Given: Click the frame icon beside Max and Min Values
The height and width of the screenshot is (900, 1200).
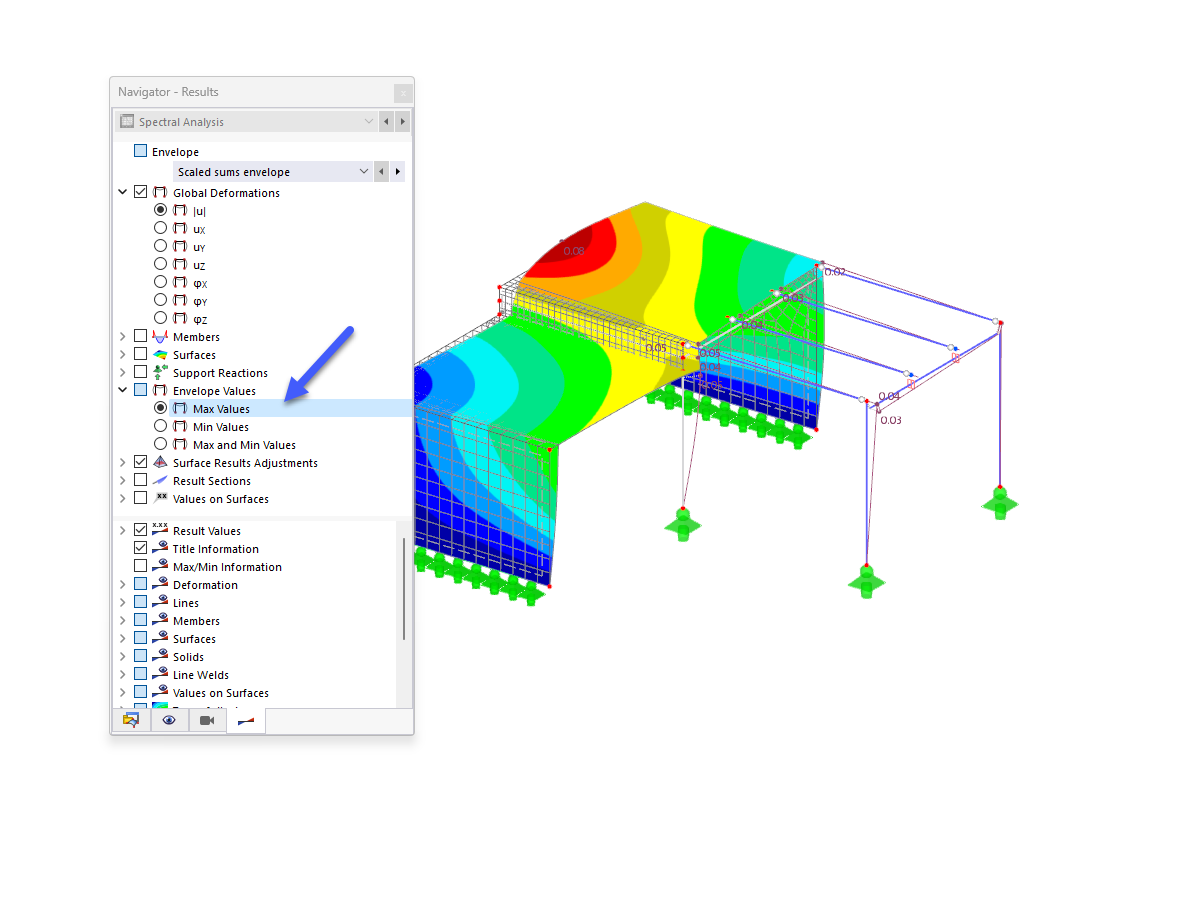Looking at the screenshot, I should [180, 445].
